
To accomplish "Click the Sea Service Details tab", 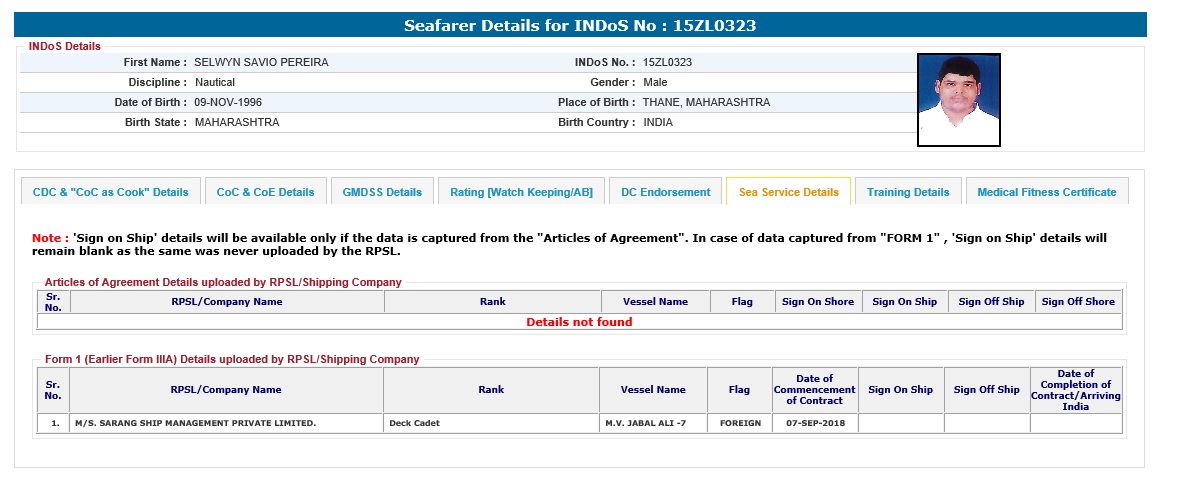I will tap(788, 192).
